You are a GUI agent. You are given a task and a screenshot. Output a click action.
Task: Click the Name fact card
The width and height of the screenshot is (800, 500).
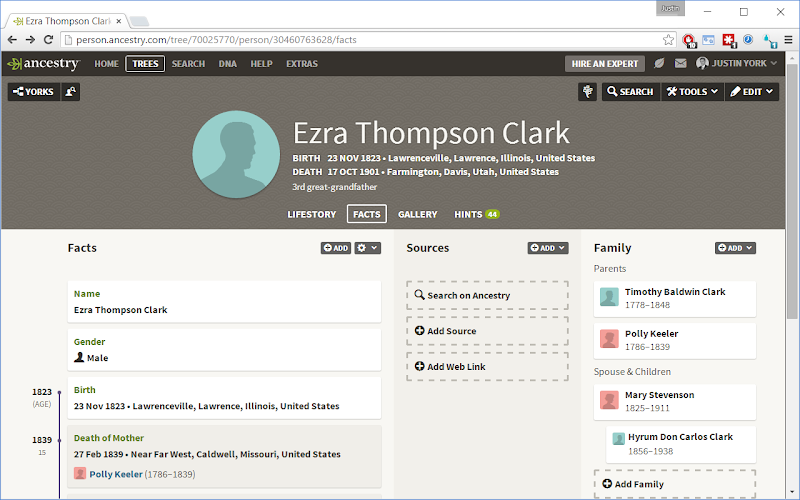(x=224, y=302)
